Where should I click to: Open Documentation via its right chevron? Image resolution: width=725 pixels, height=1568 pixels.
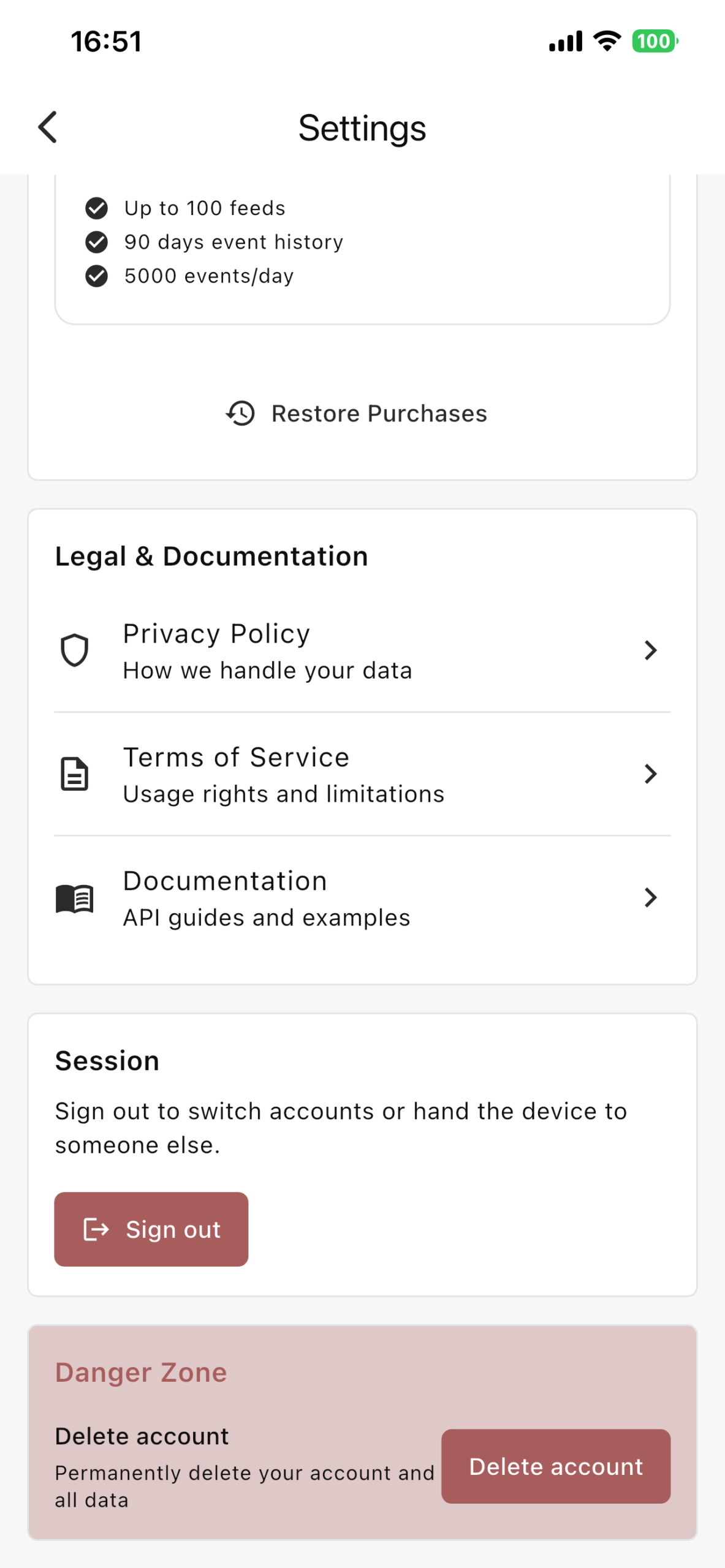click(x=650, y=898)
